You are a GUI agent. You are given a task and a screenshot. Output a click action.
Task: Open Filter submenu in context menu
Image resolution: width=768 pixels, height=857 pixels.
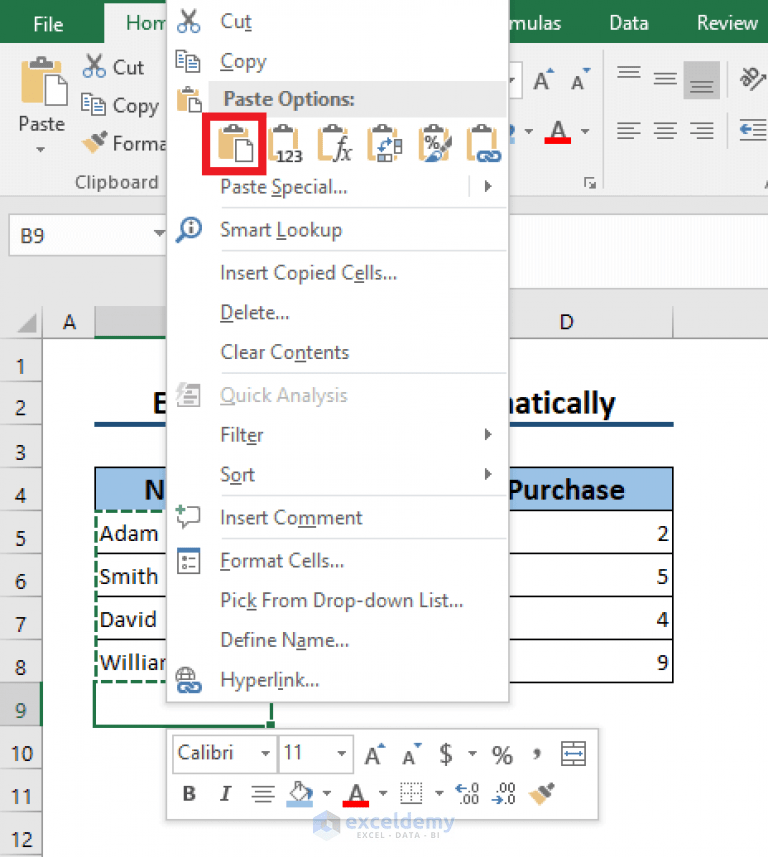pos(337,435)
